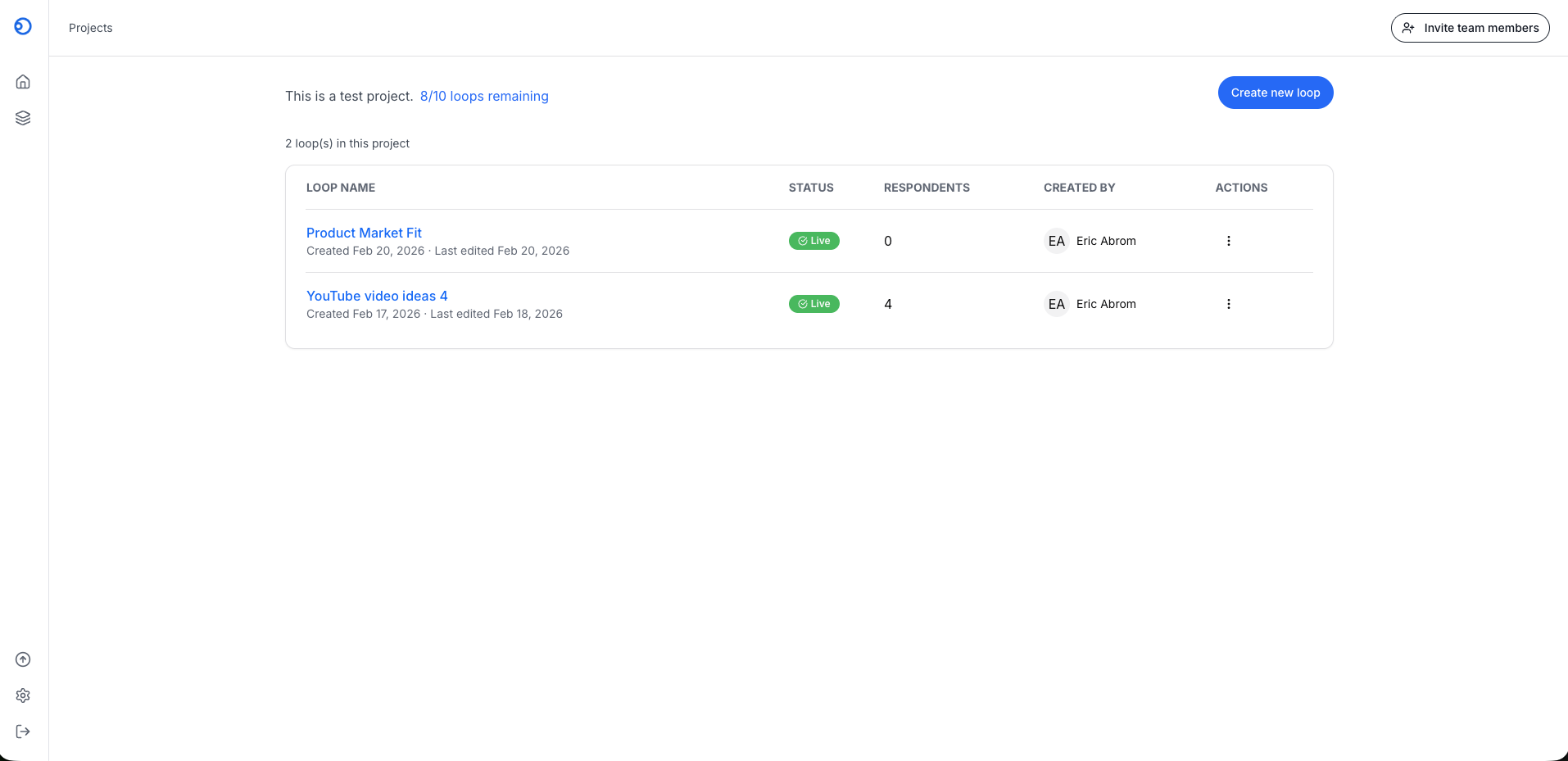The image size is (1568, 761).
Task: Open the Settings gear in the sidebar
Action: coord(22,695)
